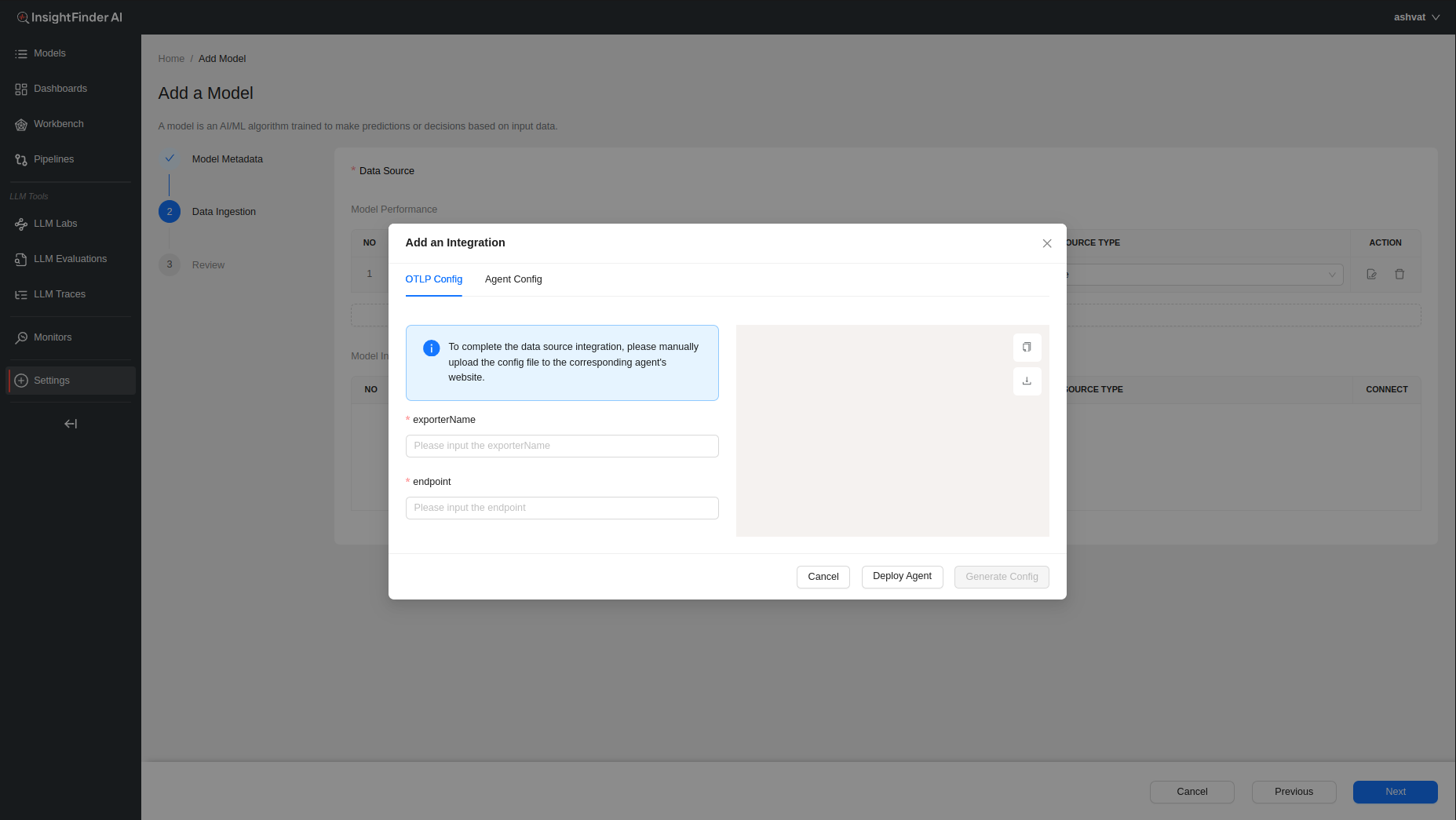Viewport: 1456px width, 820px height.
Task: Click the copy config icon
Action: click(1027, 347)
